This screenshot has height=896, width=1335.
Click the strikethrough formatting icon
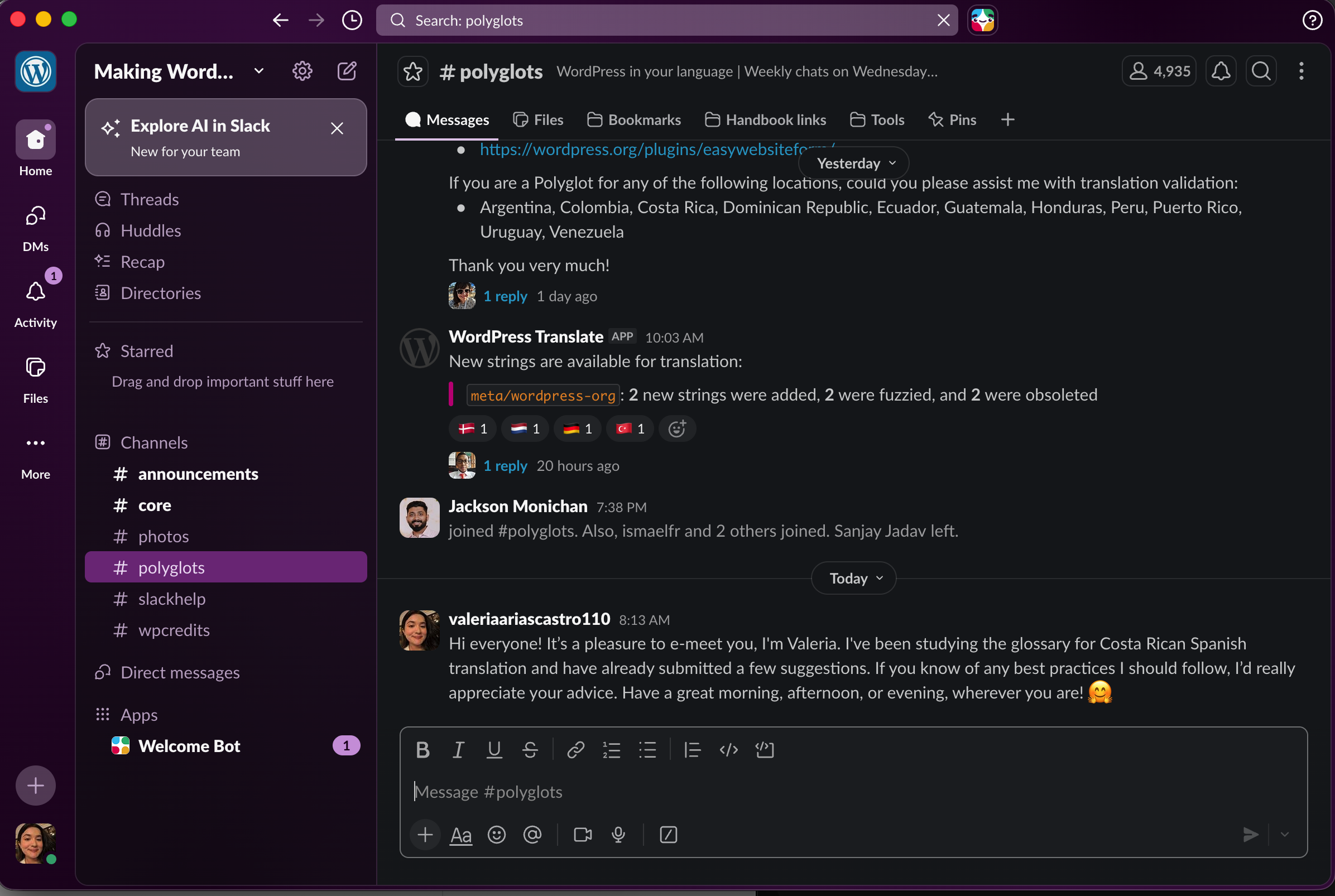point(530,750)
